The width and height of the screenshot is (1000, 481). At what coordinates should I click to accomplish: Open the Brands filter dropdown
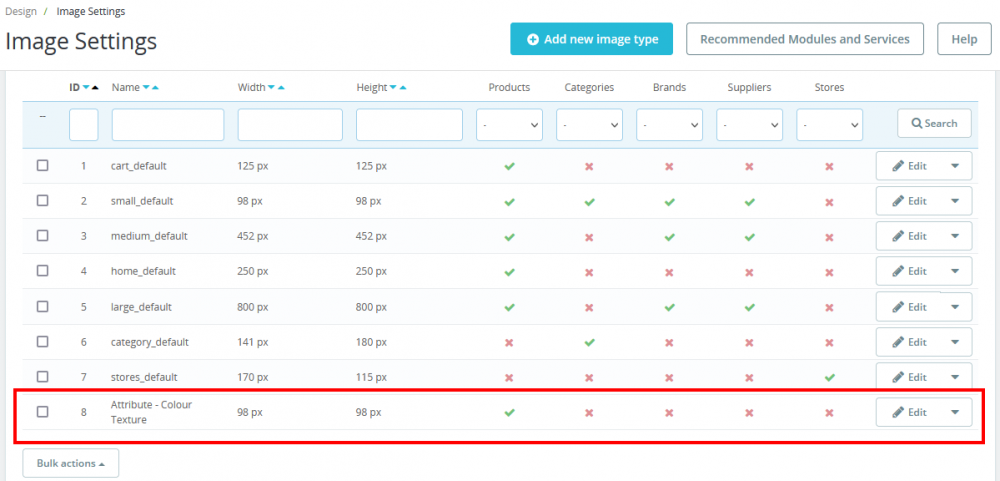pos(670,124)
